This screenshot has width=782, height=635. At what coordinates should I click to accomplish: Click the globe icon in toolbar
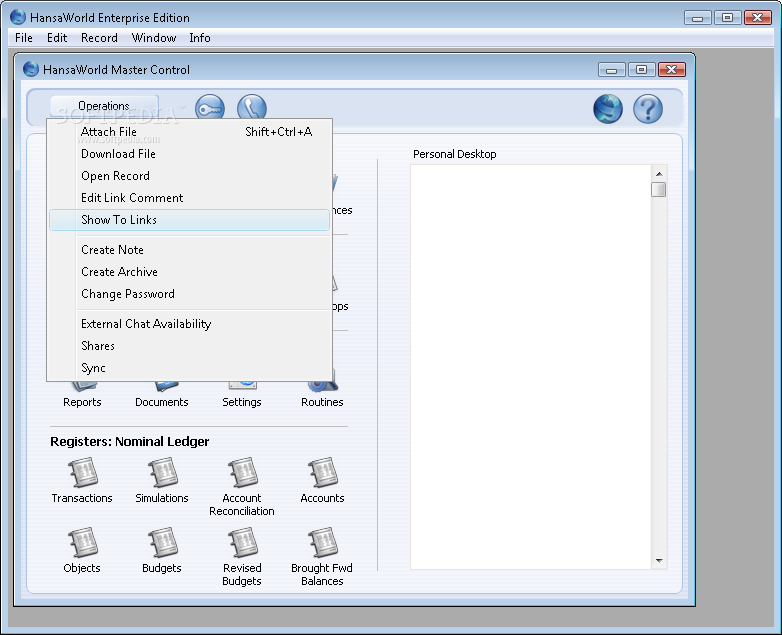point(608,109)
